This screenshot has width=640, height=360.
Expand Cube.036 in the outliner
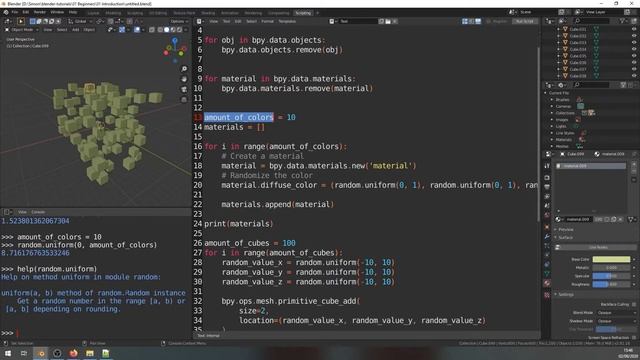[558, 62]
